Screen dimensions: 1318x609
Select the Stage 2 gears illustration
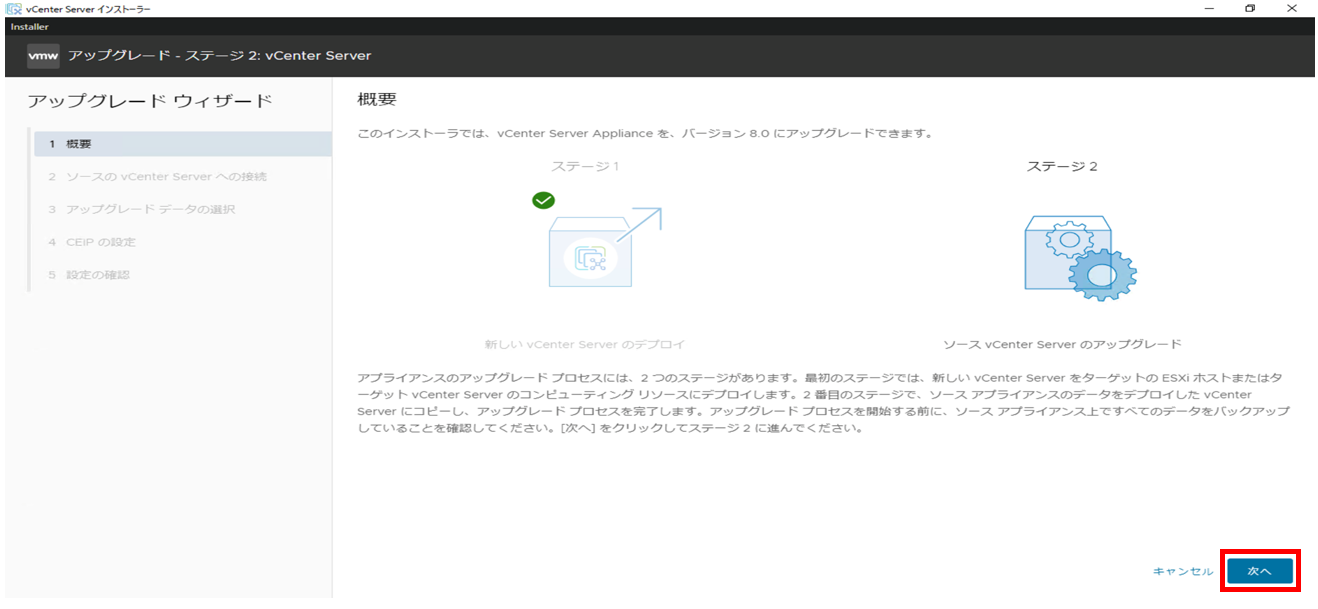(1080, 257)
